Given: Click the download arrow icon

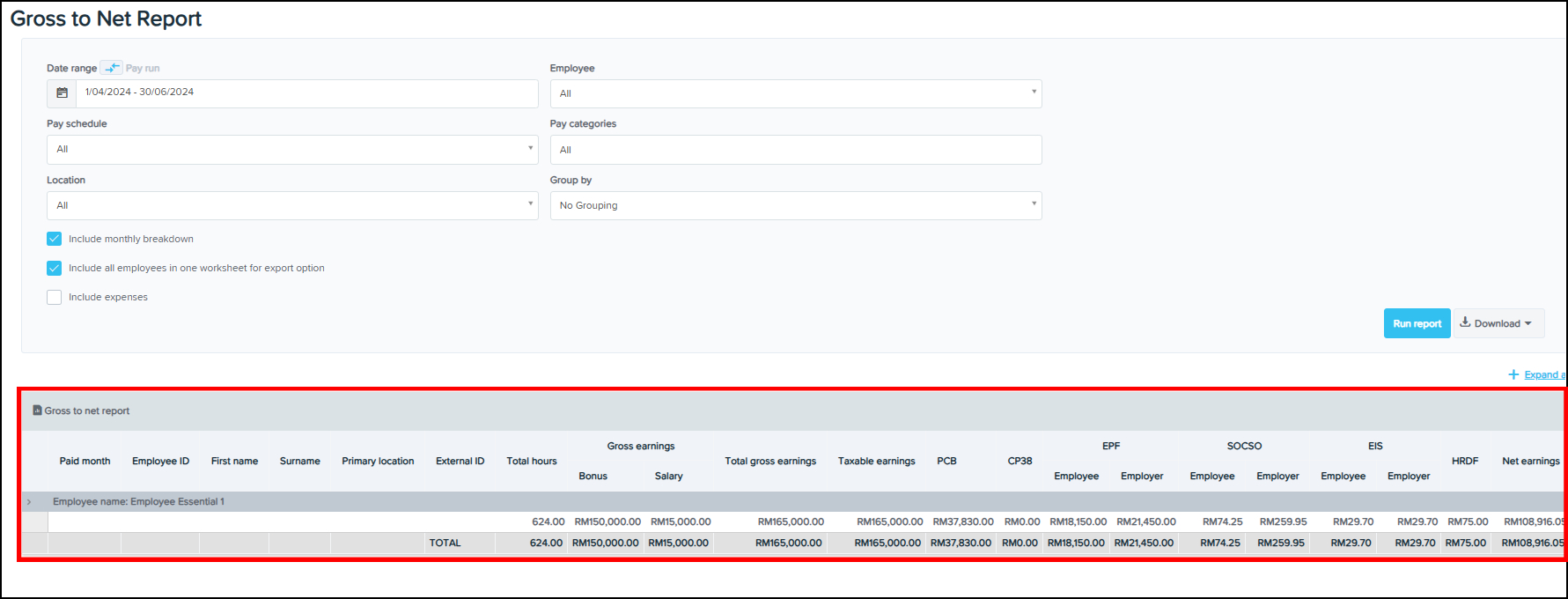Looking at the screenshot, I should (x=1465, y=322).
